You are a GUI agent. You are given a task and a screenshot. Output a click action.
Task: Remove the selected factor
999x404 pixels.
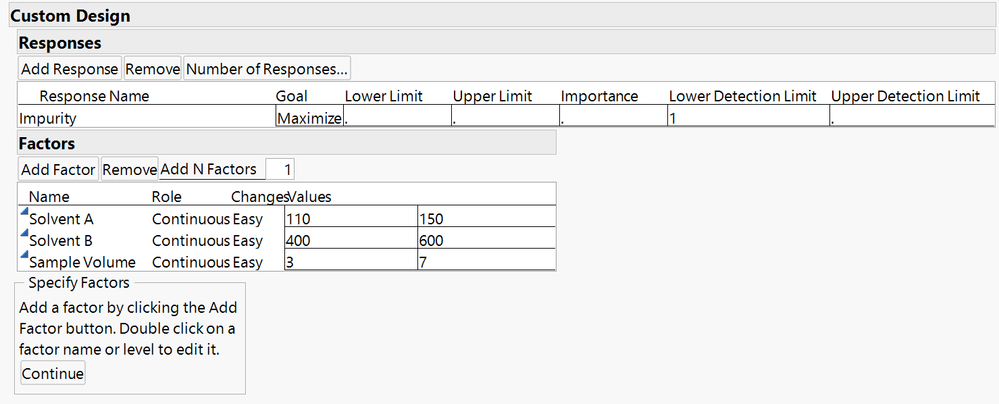[130, 170]
